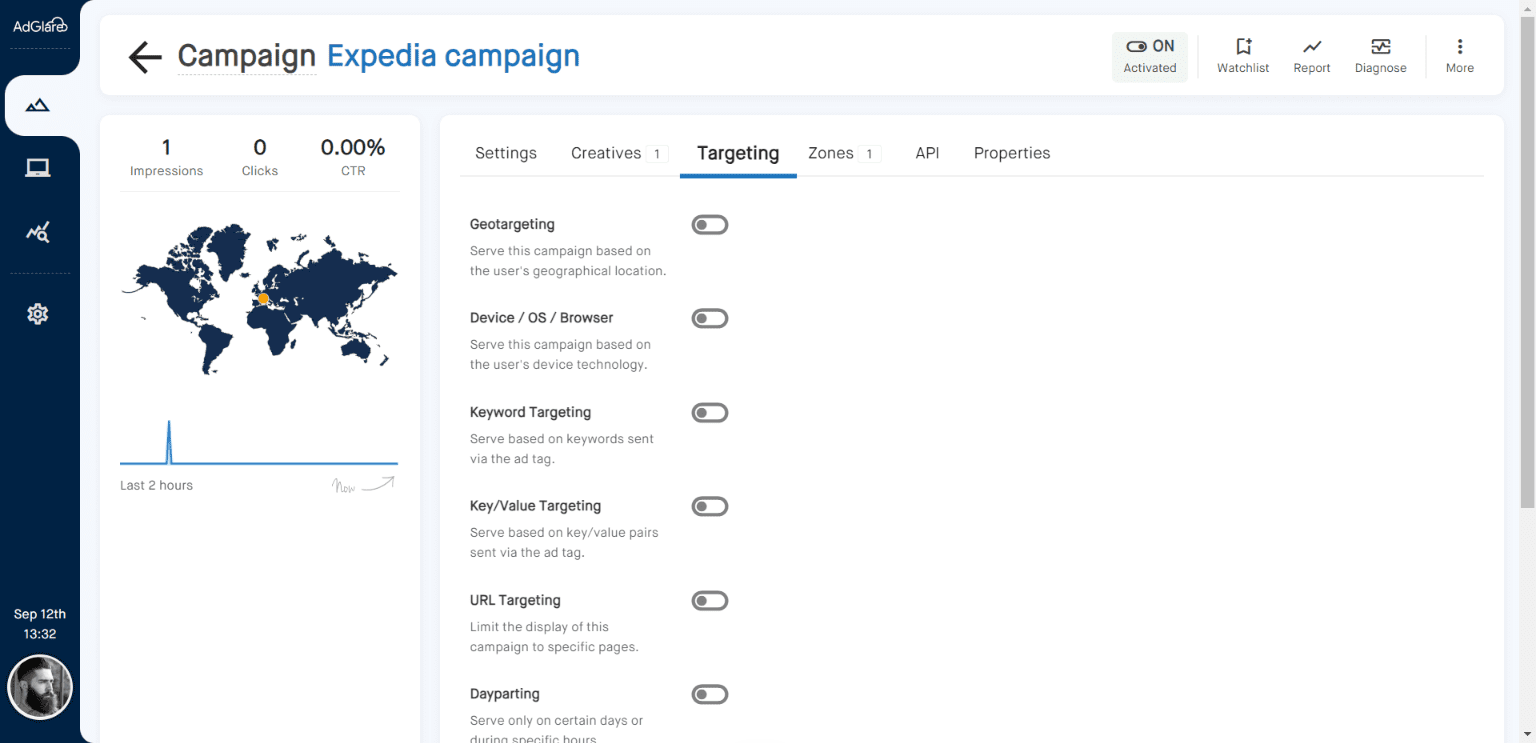Open the statistics icon in the sidebar
Viewport: 1536px width, 743px height.
point(37,231)
